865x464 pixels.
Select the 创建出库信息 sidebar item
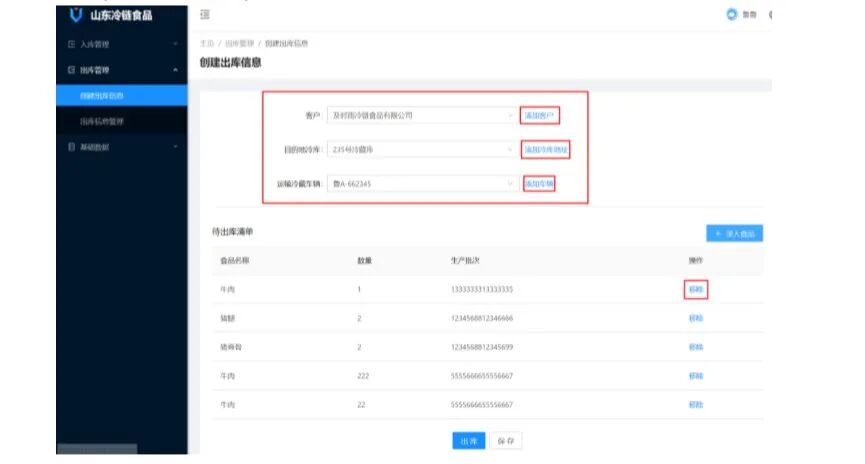pyautogui.click(x=121, y=95)
